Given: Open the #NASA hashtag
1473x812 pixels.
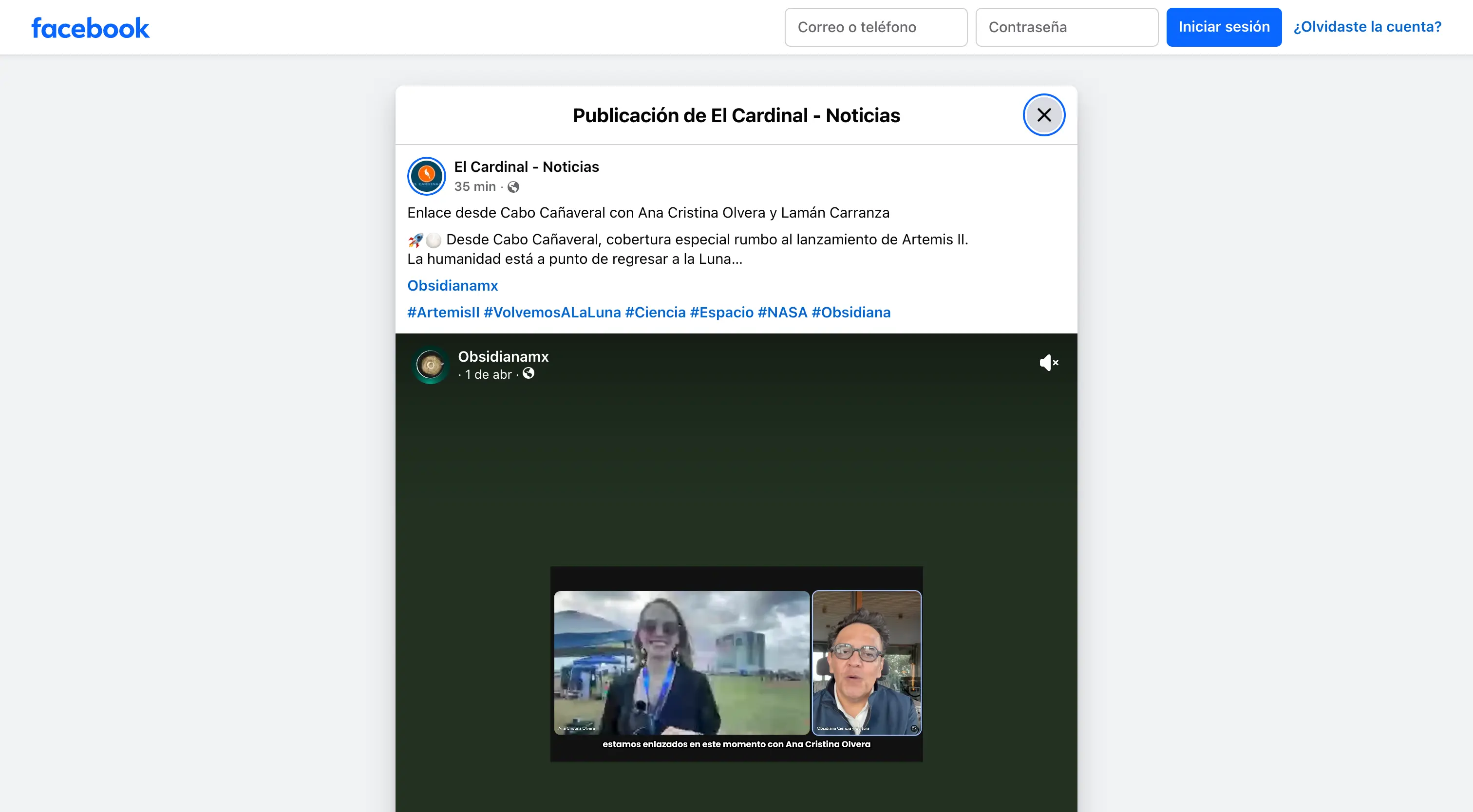Looking at the screenshot, I should pos(782,313).
